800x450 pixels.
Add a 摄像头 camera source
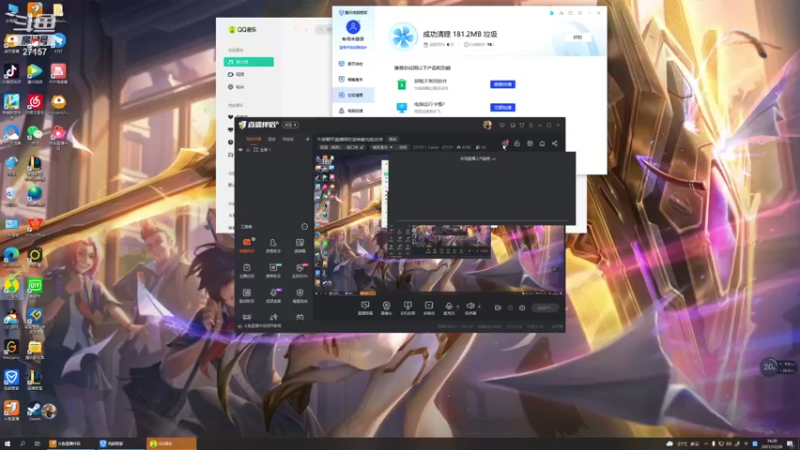[x=386, y=308]
